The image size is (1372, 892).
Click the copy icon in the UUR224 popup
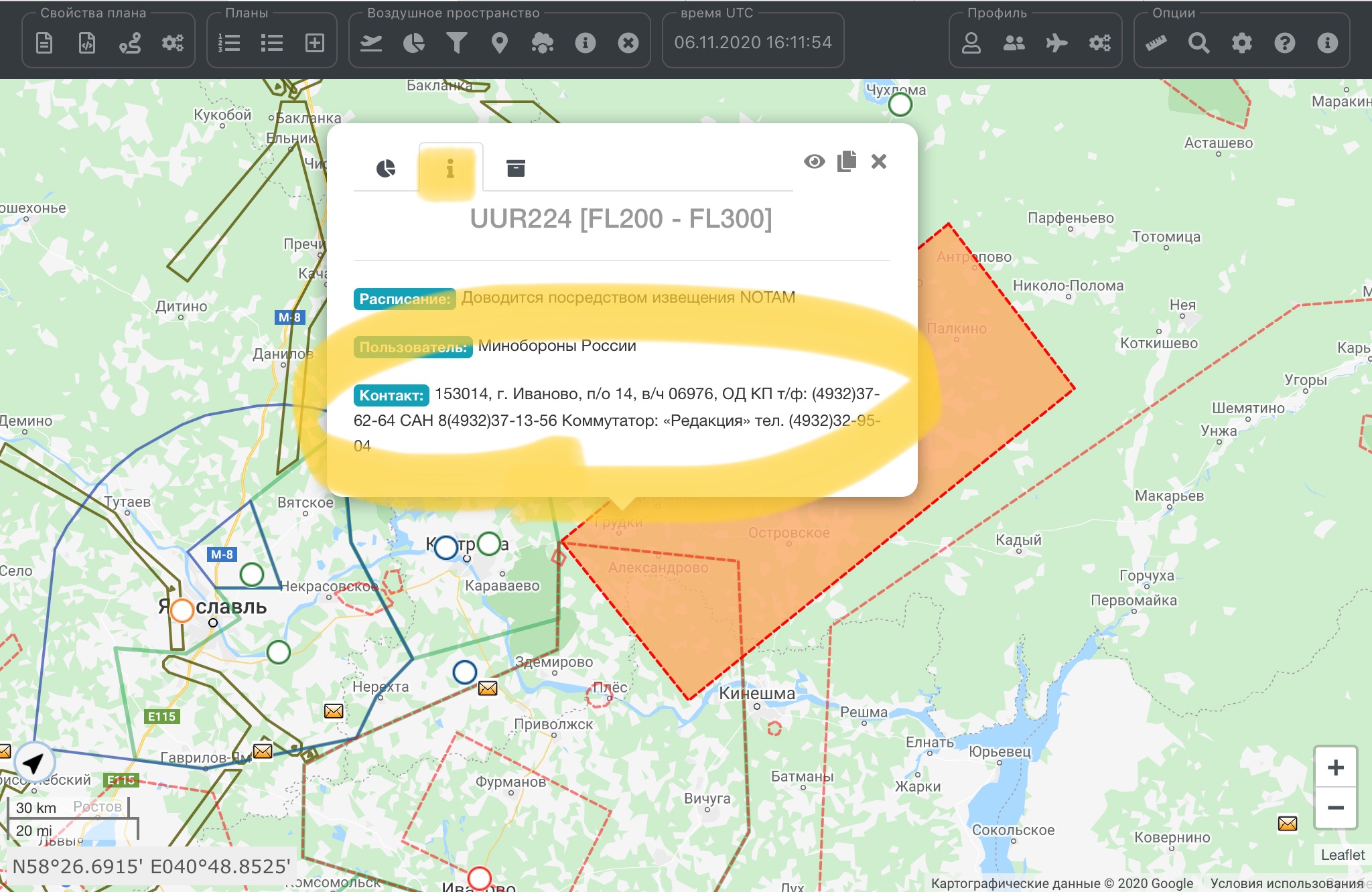[846, 161]
